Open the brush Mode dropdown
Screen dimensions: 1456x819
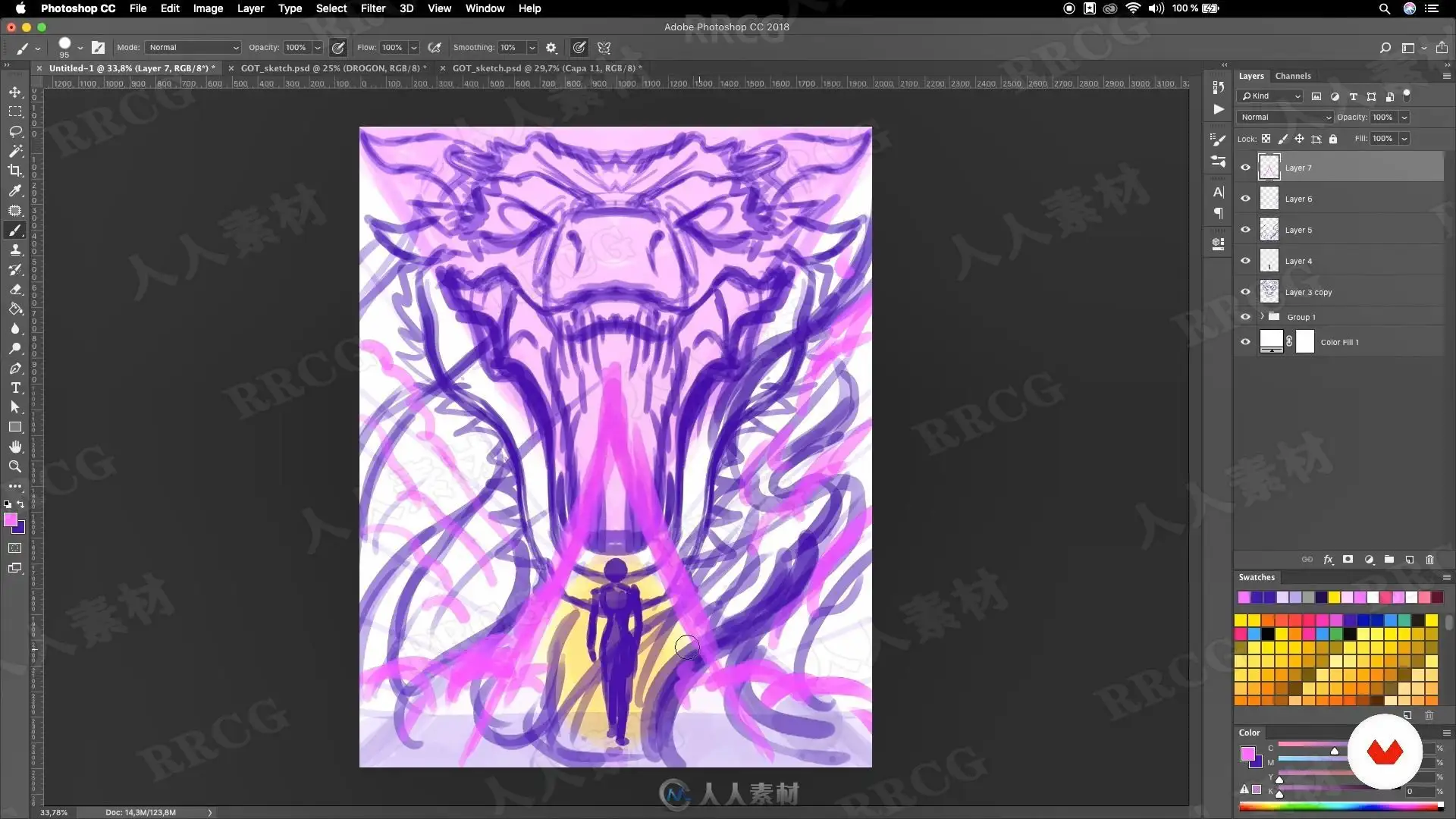coord(193,48)
